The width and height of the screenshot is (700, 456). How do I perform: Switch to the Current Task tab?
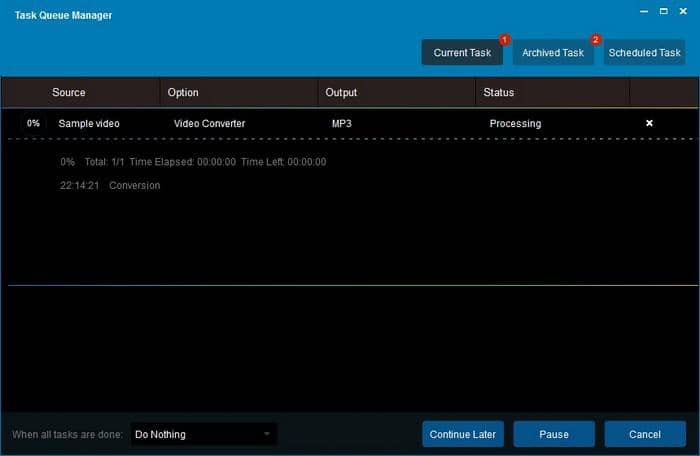[x=462, y=53]
